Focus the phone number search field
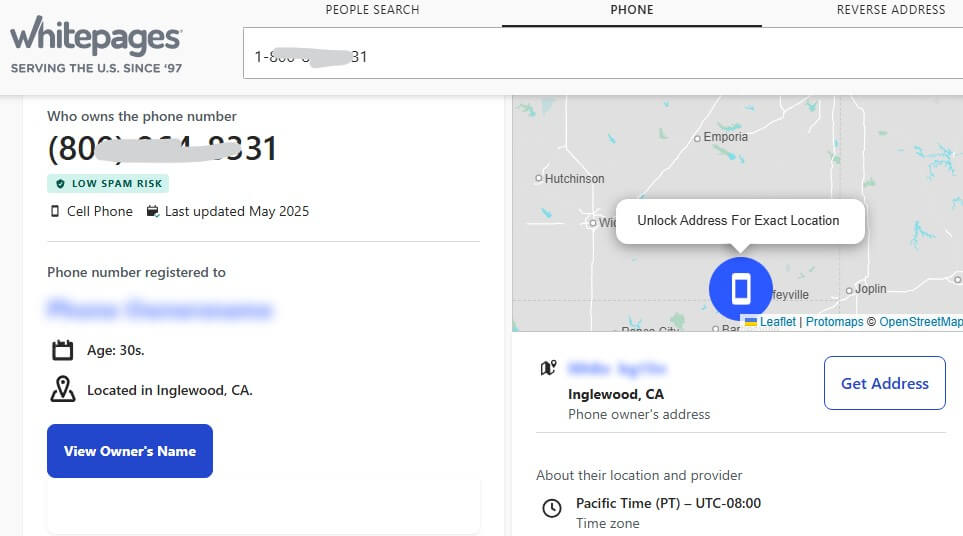Viewport: 963px width, 536px height. pyautogui.click(x=603, y=53)
